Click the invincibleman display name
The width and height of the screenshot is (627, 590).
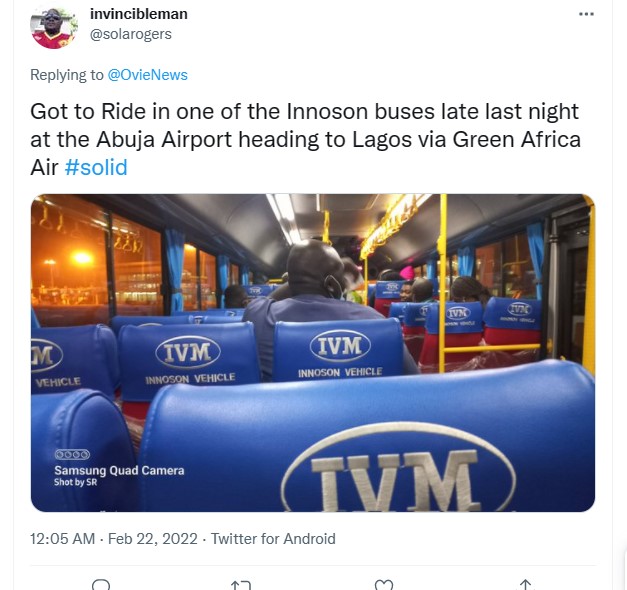[139, 14]
